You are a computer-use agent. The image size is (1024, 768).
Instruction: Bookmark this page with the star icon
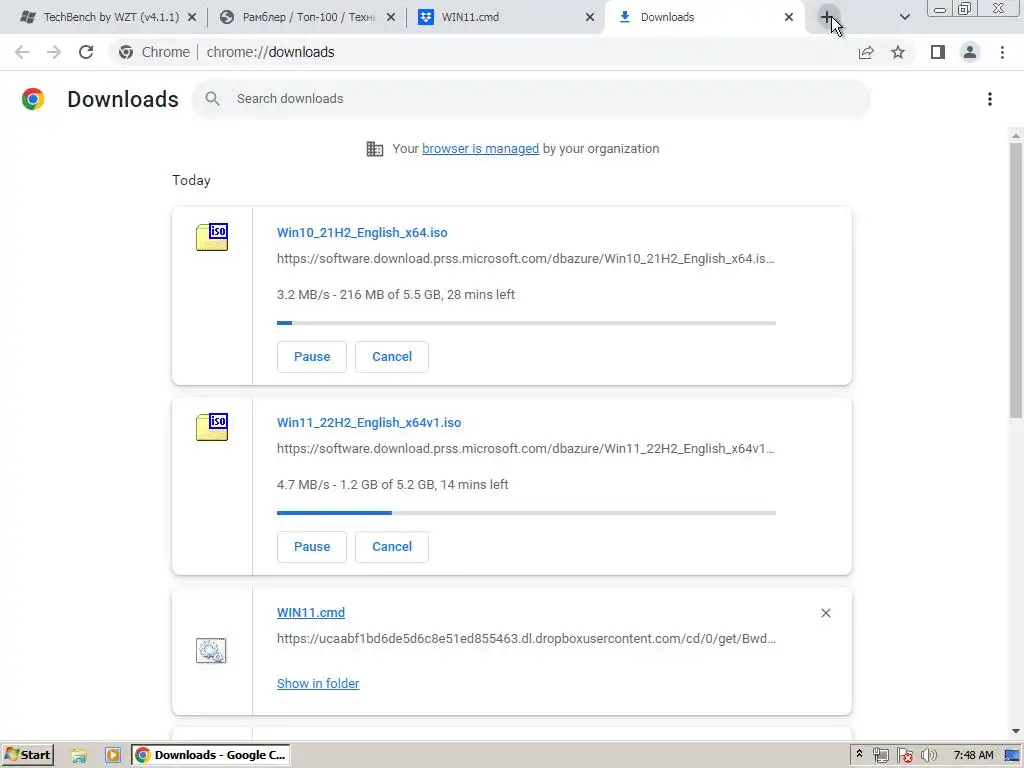pyautogui.click(x=898, y=52)
